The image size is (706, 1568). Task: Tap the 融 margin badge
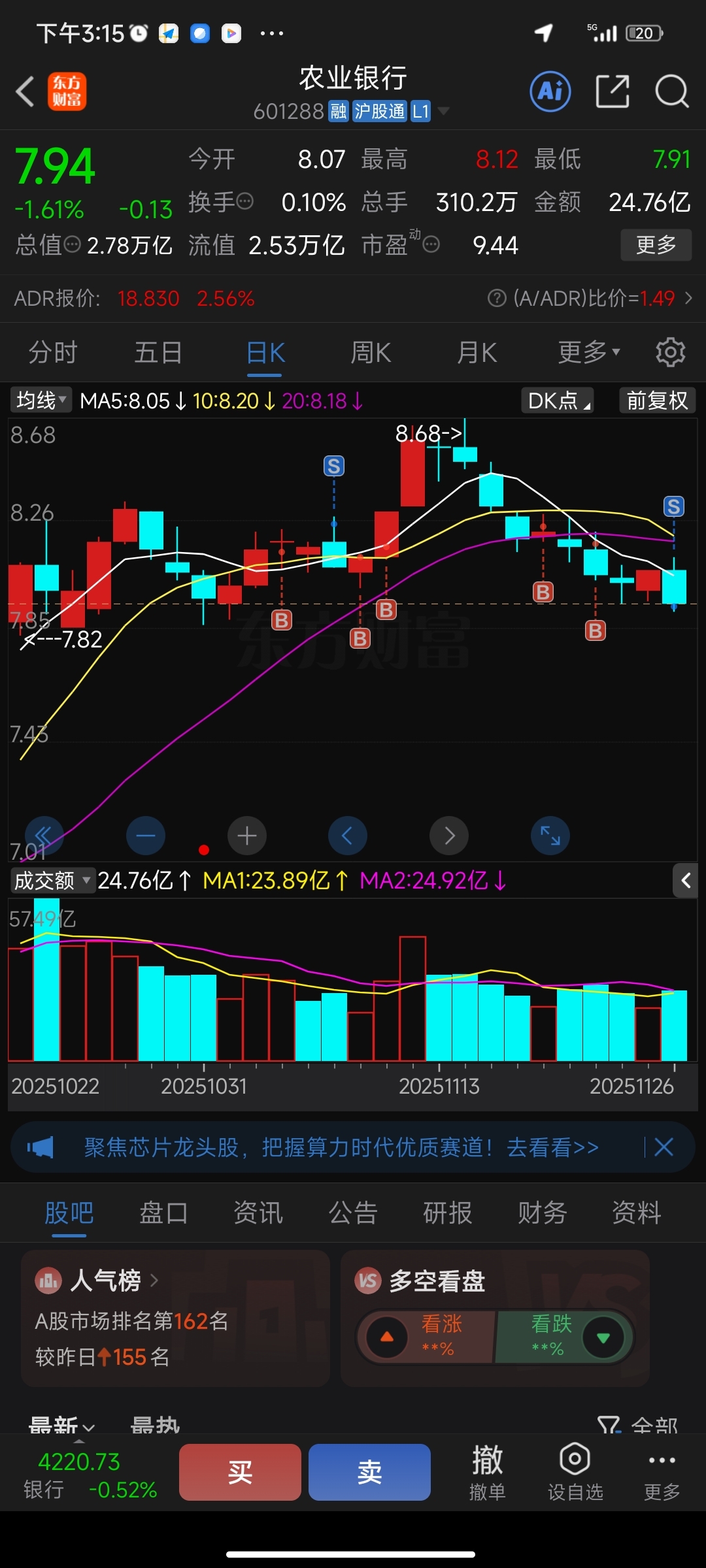coord(338,112)
